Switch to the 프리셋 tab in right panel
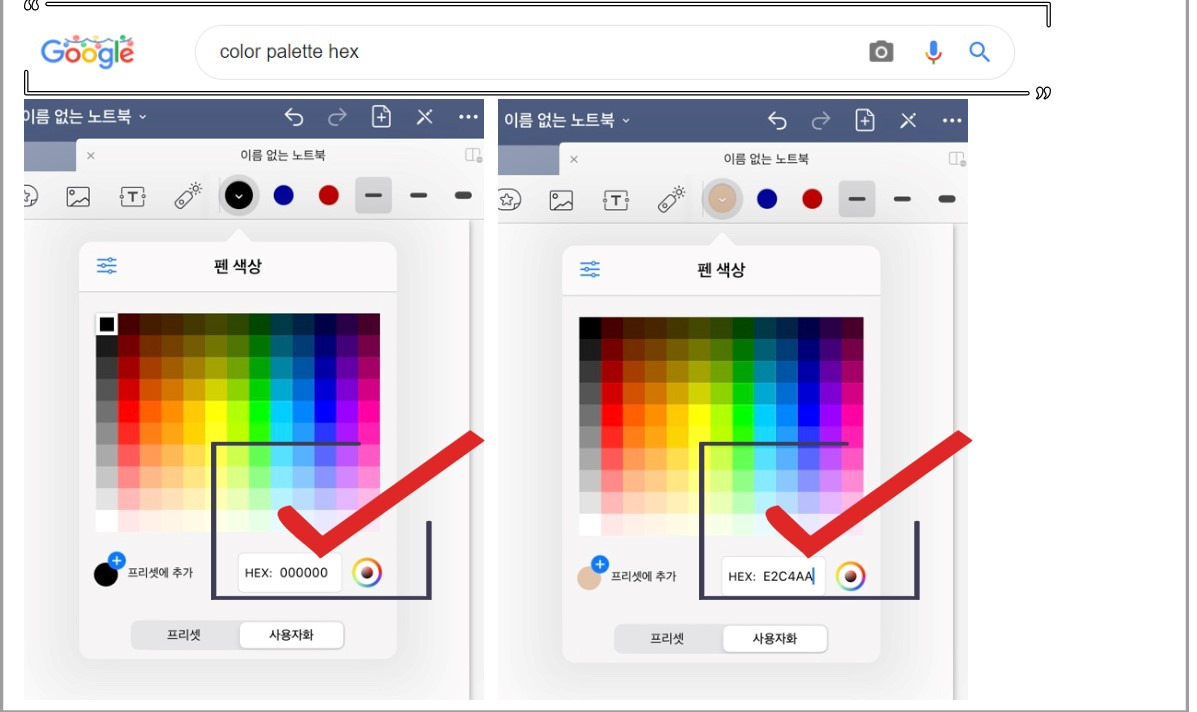This screenshot has width=1197, height=712. pyautogui.click(x=667, y=639)
